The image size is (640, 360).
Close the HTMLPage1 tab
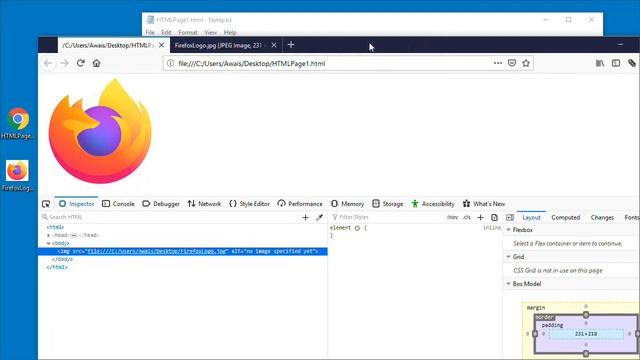[162, 45]
